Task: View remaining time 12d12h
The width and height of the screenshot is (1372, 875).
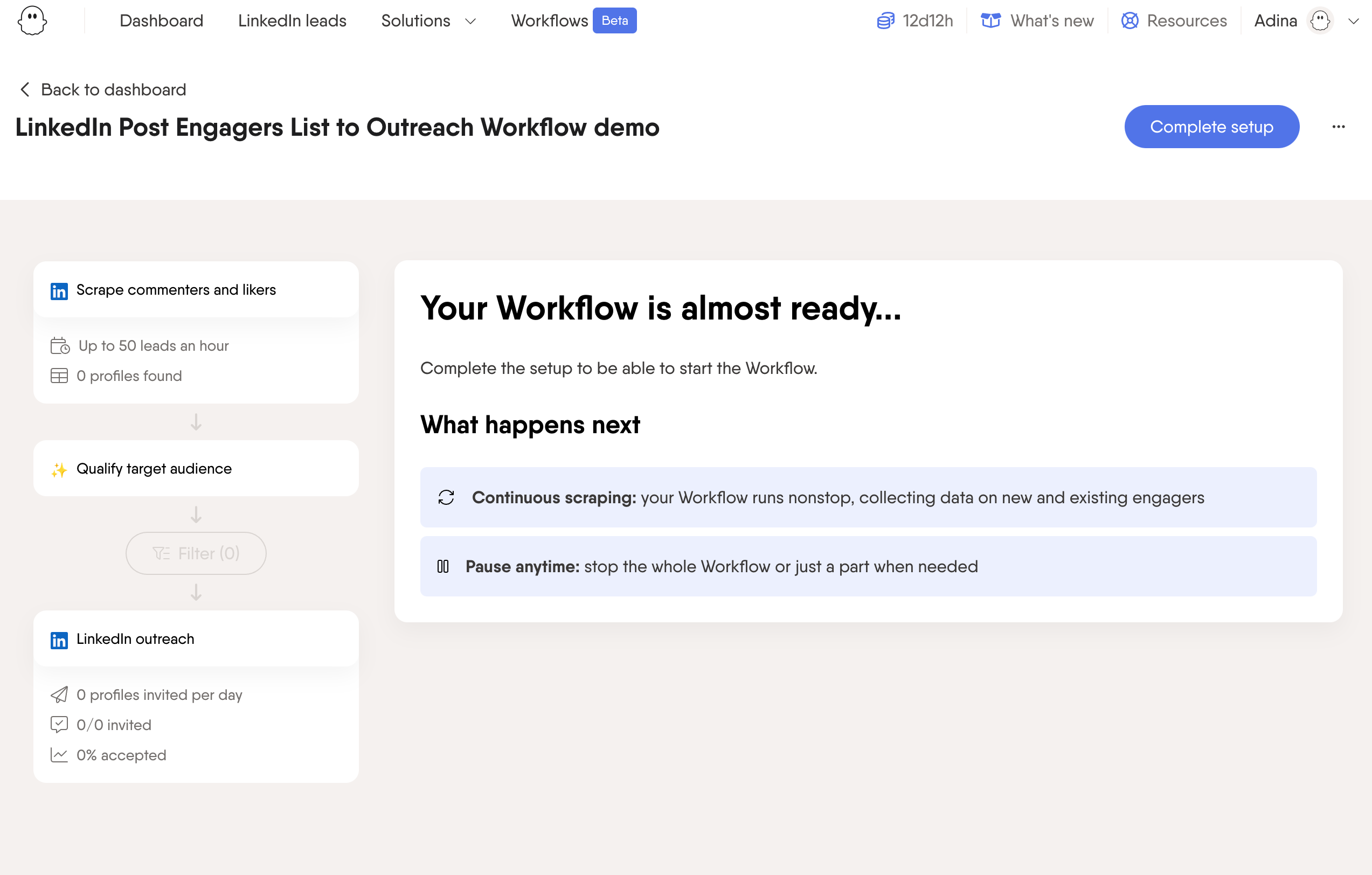Action: (x=927, y=21)
